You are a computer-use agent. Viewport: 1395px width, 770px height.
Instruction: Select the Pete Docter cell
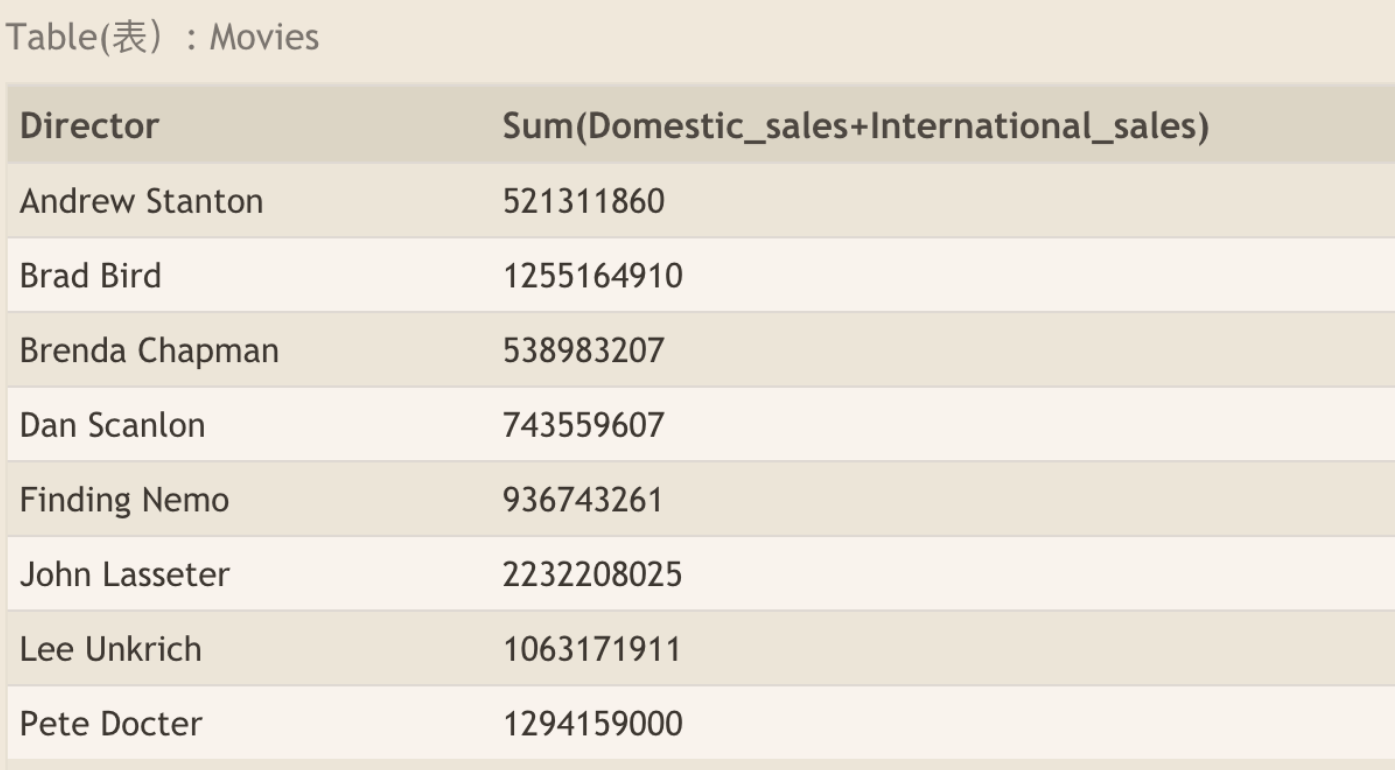pos(110,723)
